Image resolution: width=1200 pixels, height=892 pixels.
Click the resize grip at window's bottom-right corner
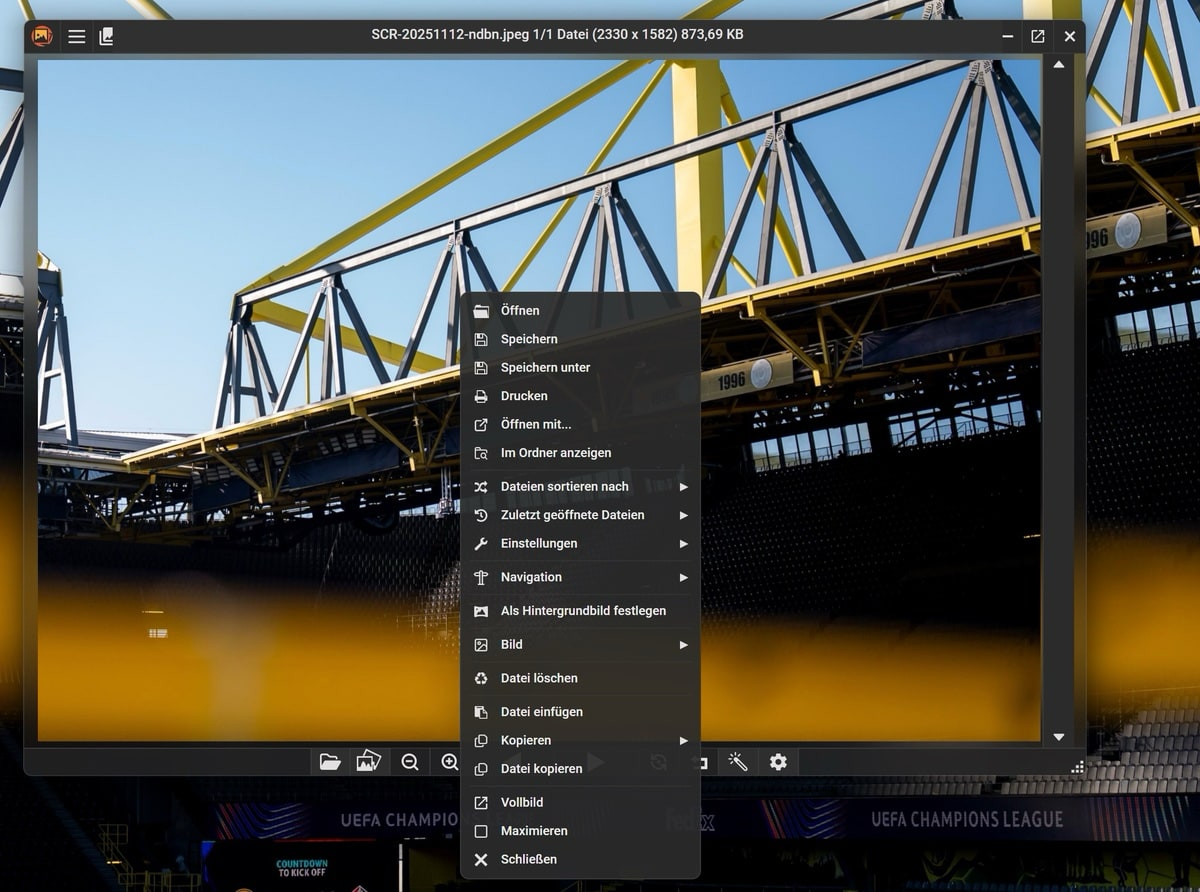(1077, 767)
